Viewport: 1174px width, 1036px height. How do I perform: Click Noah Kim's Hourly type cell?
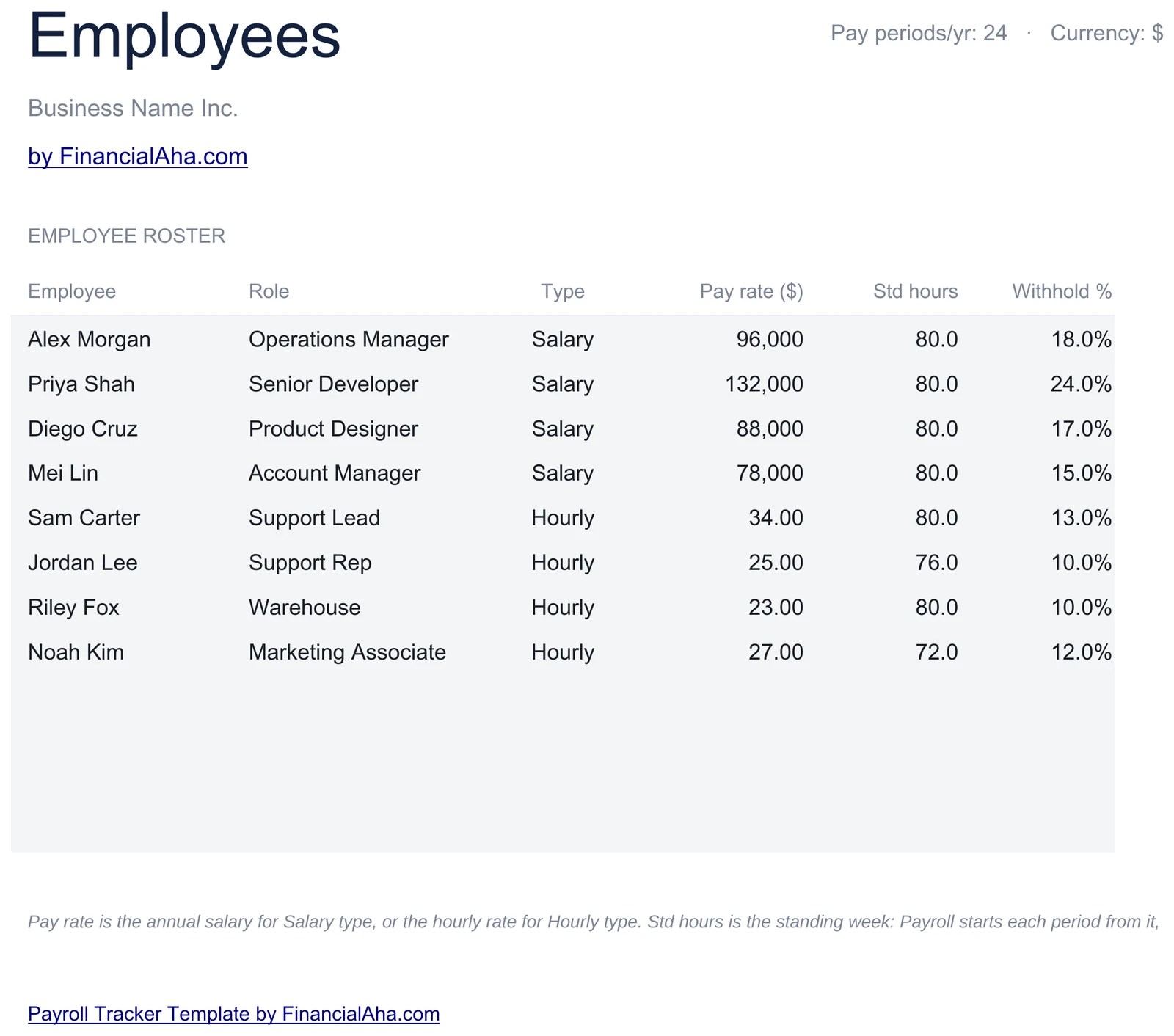click(563, 652)
